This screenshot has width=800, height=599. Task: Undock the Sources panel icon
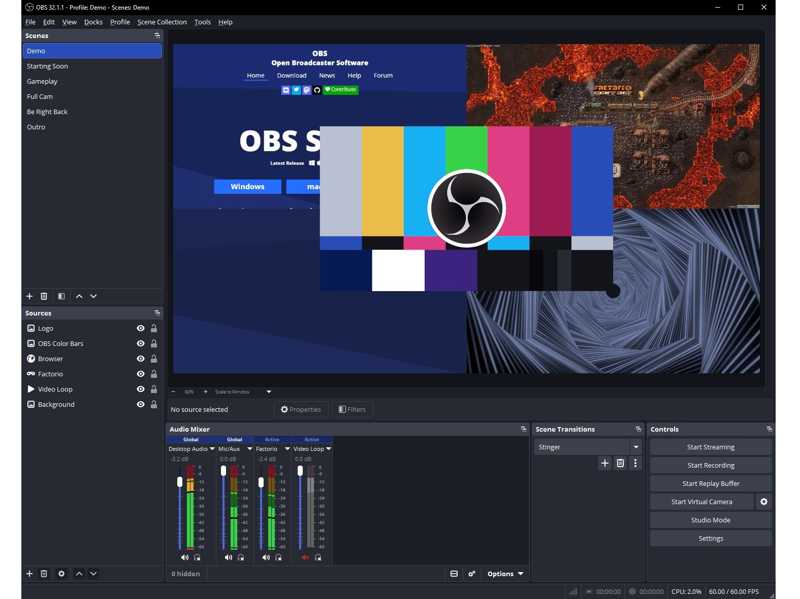tap(157, 313)
